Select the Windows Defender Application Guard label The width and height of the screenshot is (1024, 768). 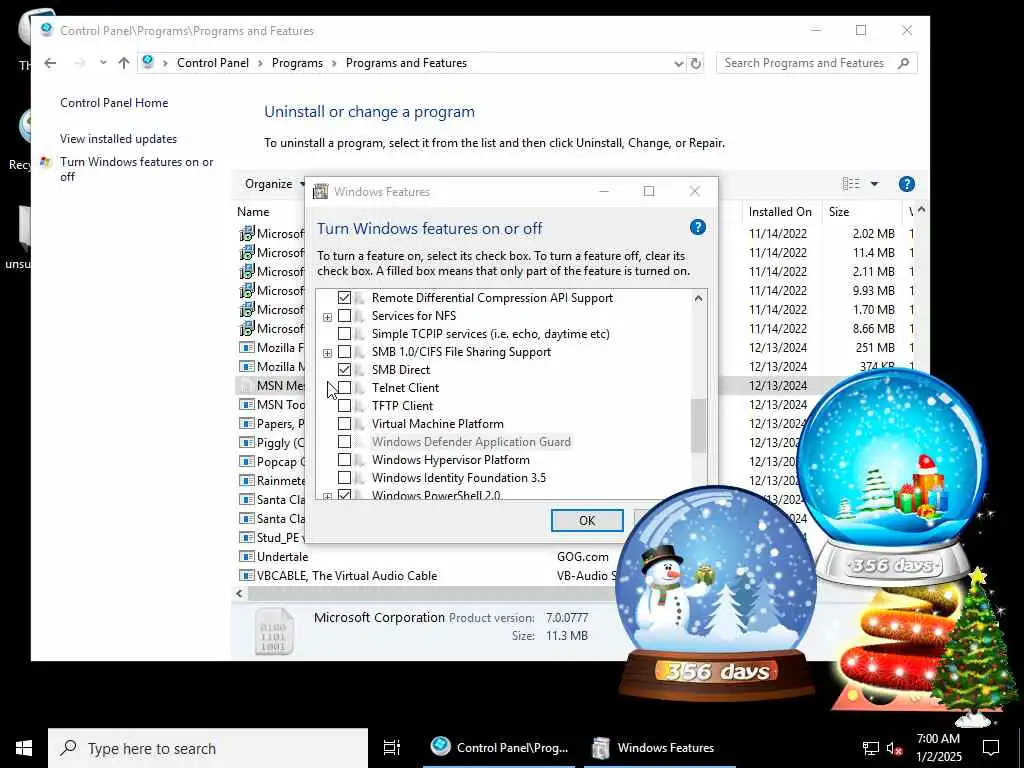click(471, 442)
